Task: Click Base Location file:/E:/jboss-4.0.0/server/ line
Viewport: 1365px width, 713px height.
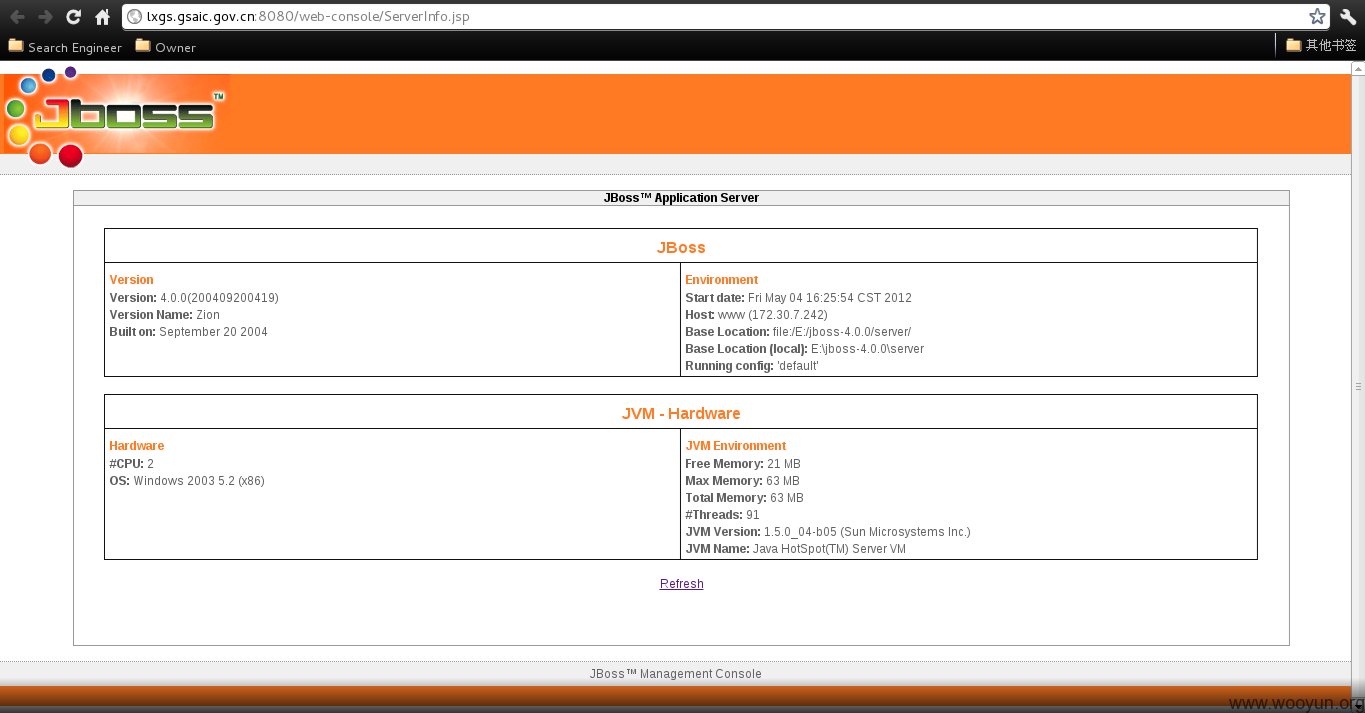Action: (798, 332)
